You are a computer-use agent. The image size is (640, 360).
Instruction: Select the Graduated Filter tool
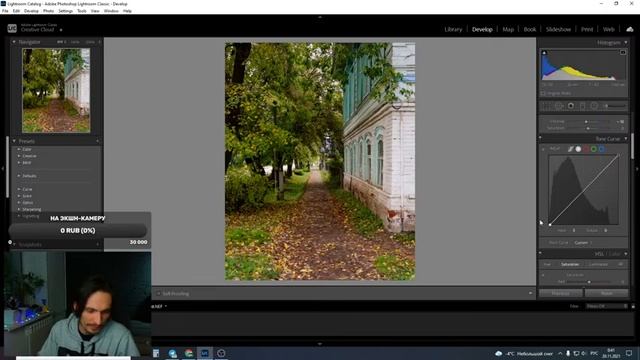582,106
